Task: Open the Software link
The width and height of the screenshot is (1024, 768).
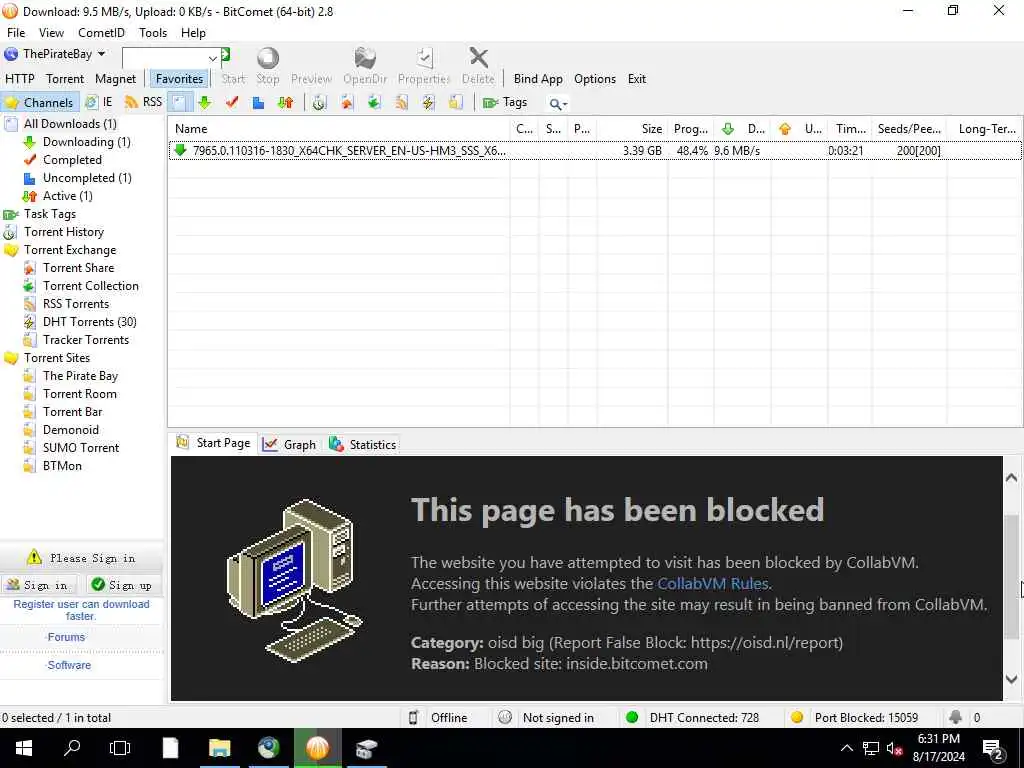Action: point(69,665)
